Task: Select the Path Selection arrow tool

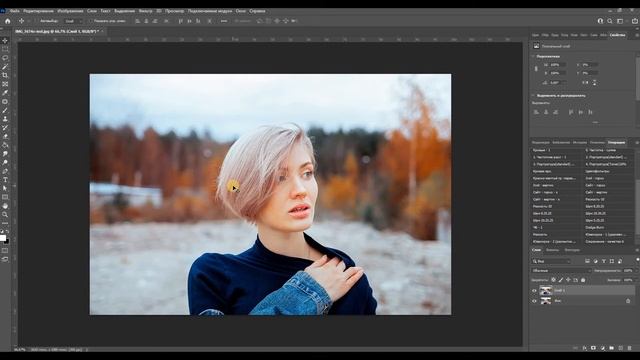Action: [x=5, y=188]
